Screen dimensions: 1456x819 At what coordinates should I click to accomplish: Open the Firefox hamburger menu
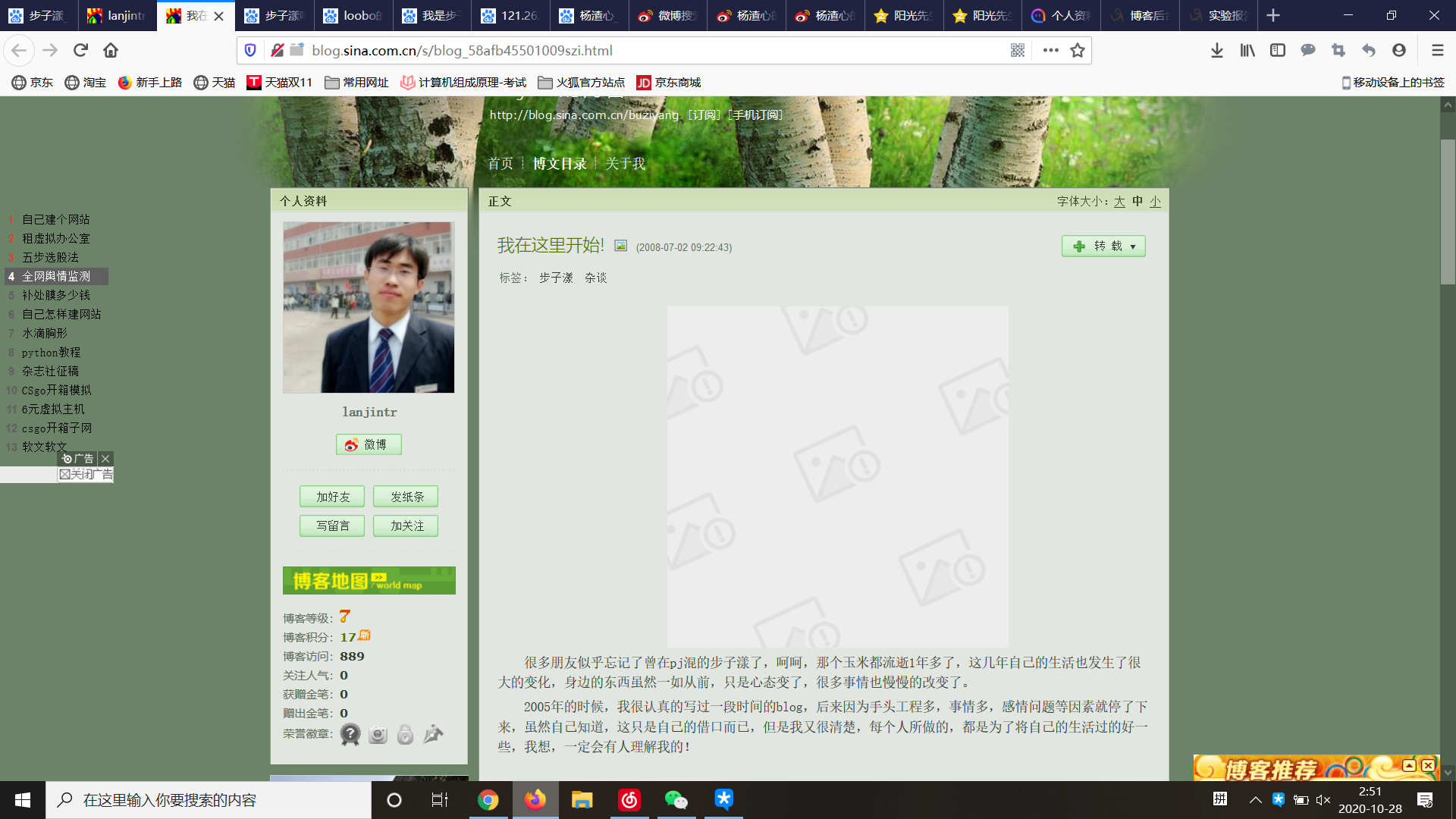(x=1437, y=50)
